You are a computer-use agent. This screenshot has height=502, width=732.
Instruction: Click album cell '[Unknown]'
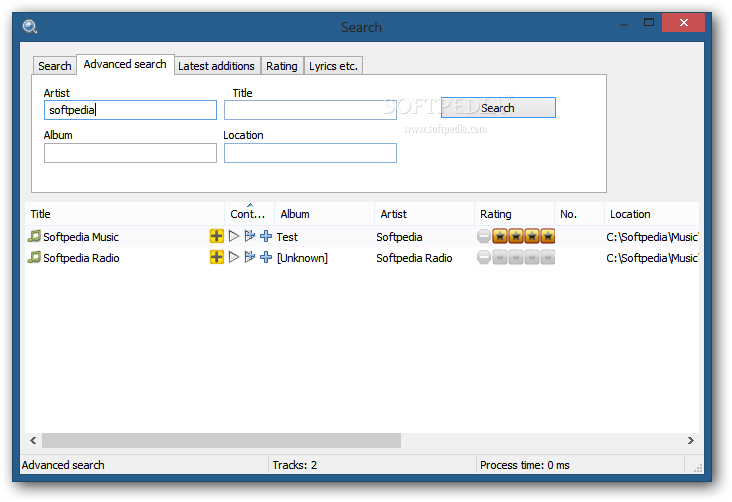(303, 258)
